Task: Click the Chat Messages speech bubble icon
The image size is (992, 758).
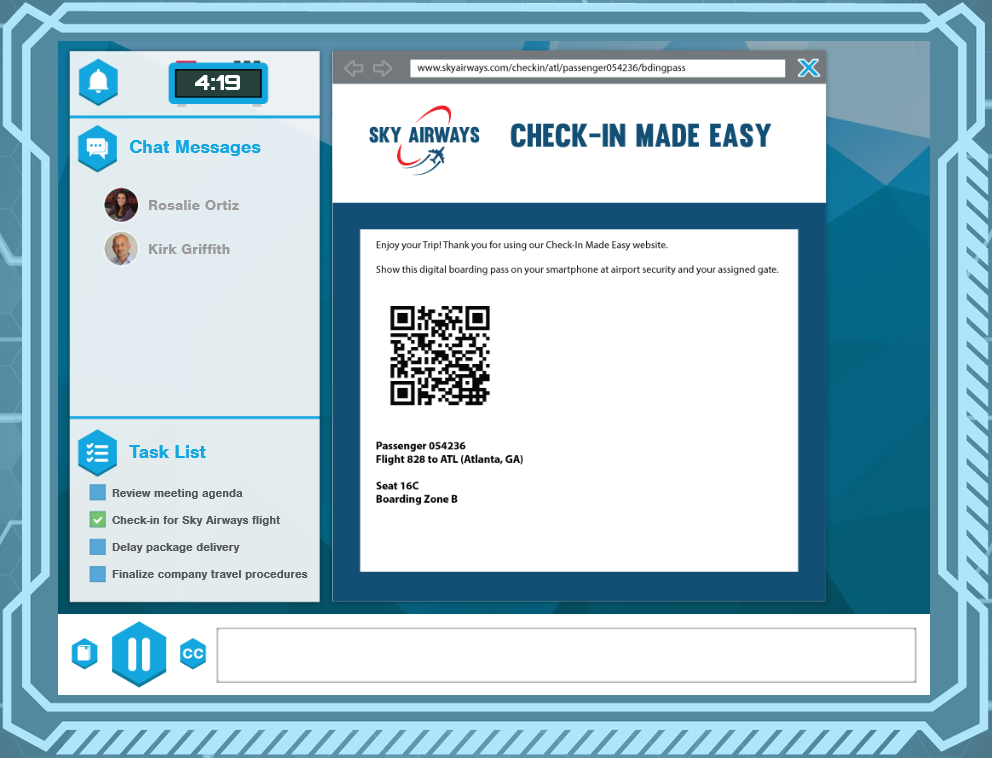Action: pos(99,147)
